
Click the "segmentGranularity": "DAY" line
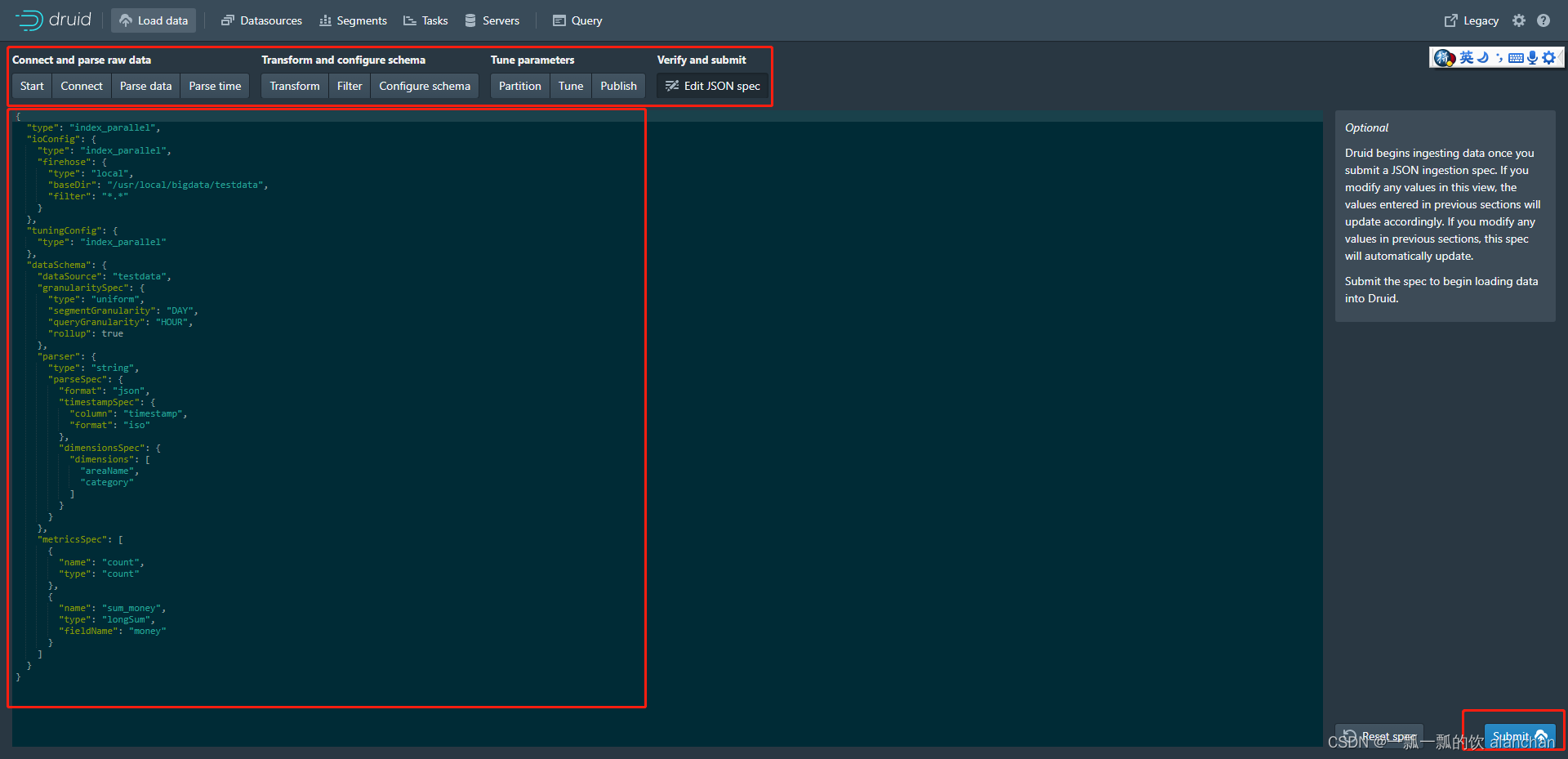coord(122,310)
